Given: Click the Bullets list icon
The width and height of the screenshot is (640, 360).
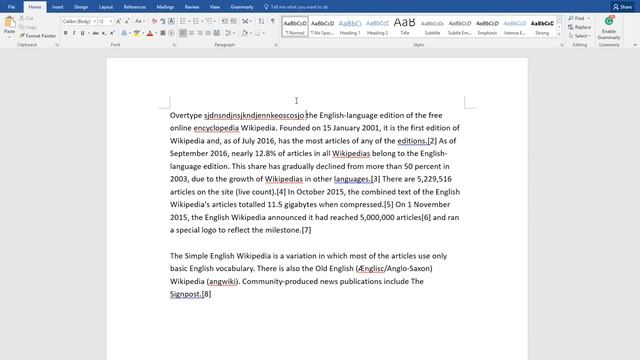Looking at the screenshot, I should pos(182,21).
